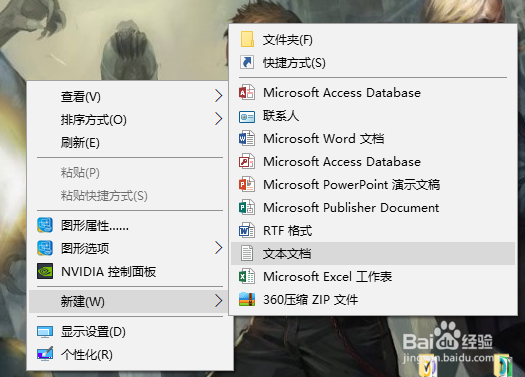
Task: Create a Microsoft Excel 工作表
Action: click(373, 277)
